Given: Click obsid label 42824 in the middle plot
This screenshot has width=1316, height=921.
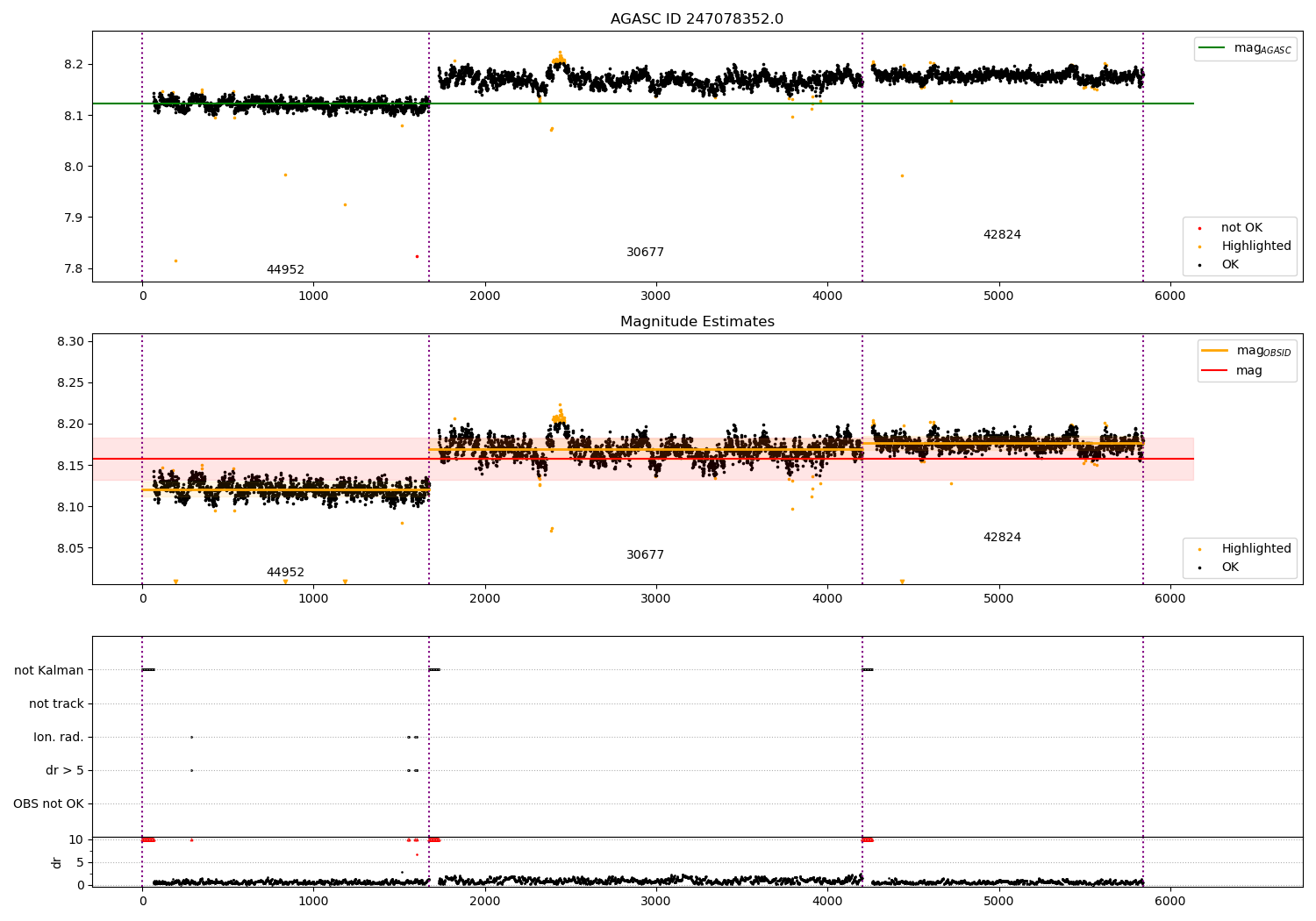Looking at the screenshot, I should [1002, 538].
